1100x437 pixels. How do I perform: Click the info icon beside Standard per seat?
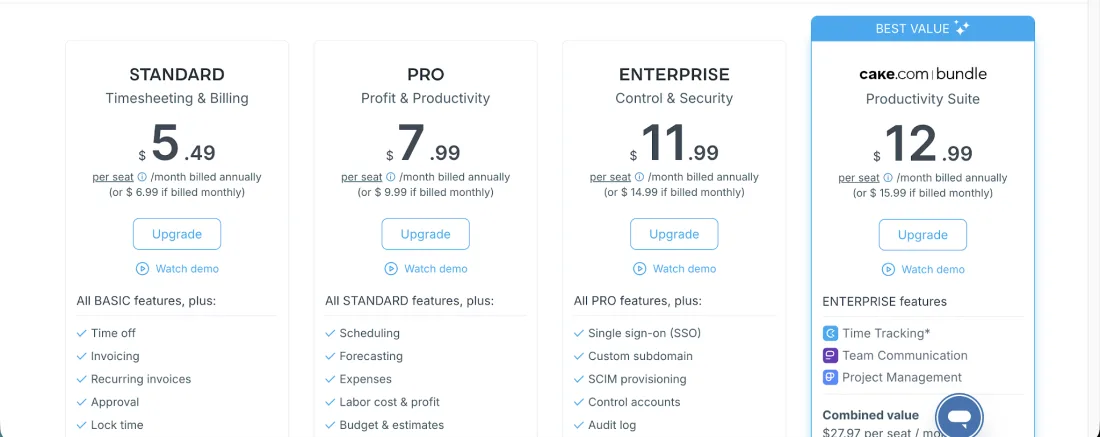142,177
